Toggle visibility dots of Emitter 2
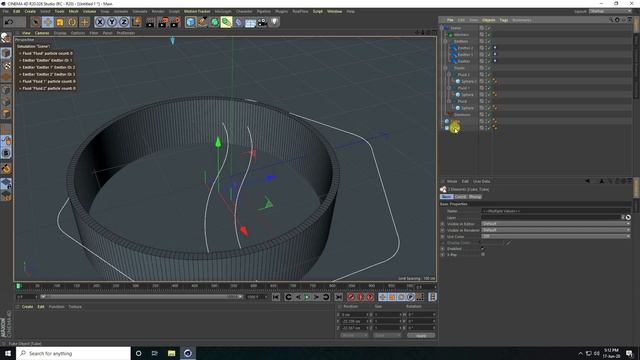 point(486,48)
